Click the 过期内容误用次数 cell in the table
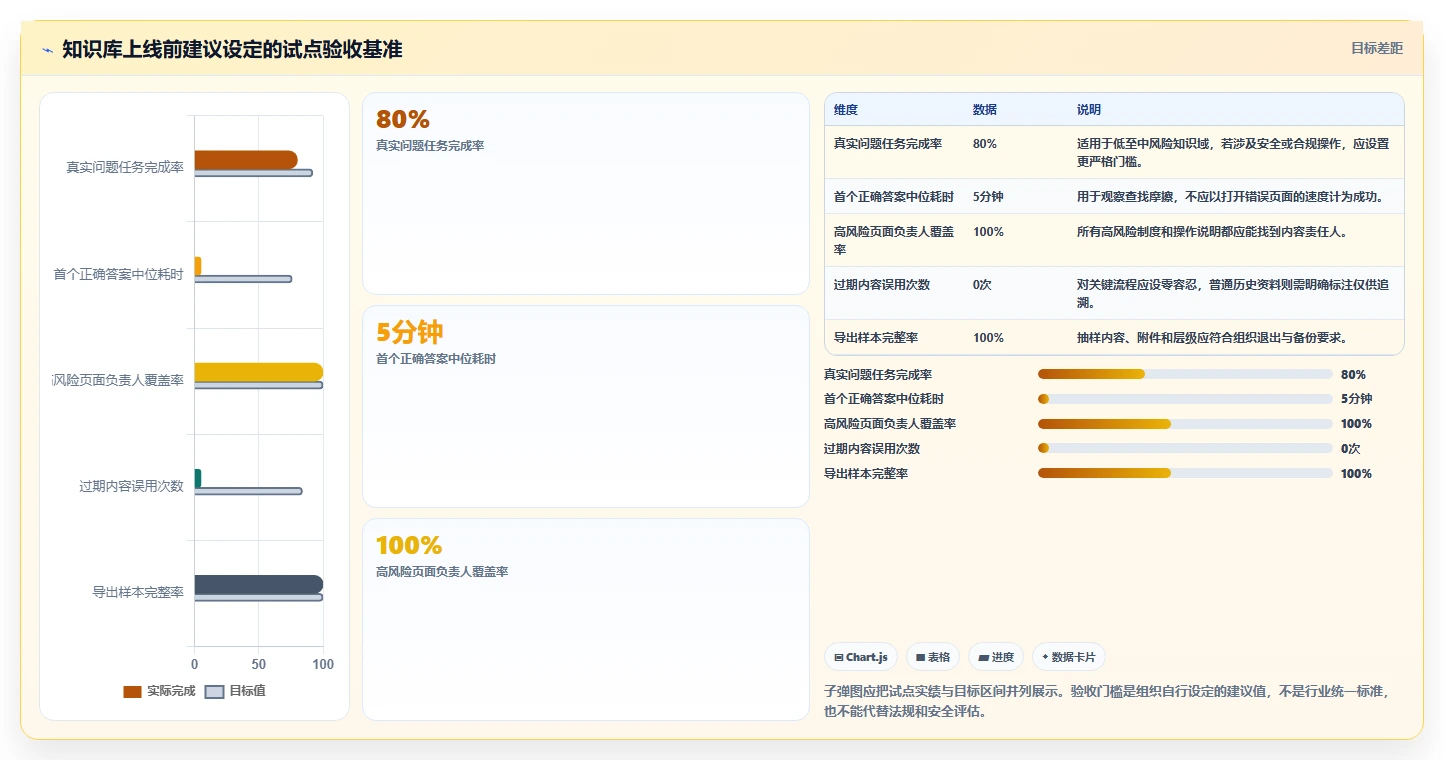Viewport: 1444px width, 760px height. [882, 285]
